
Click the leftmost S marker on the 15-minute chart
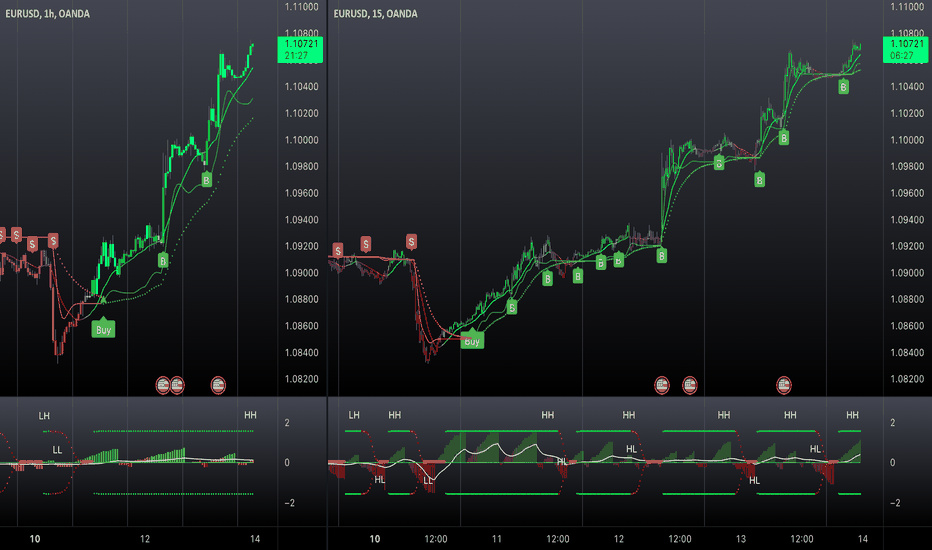pyautogui.click(x=338, y=250)
